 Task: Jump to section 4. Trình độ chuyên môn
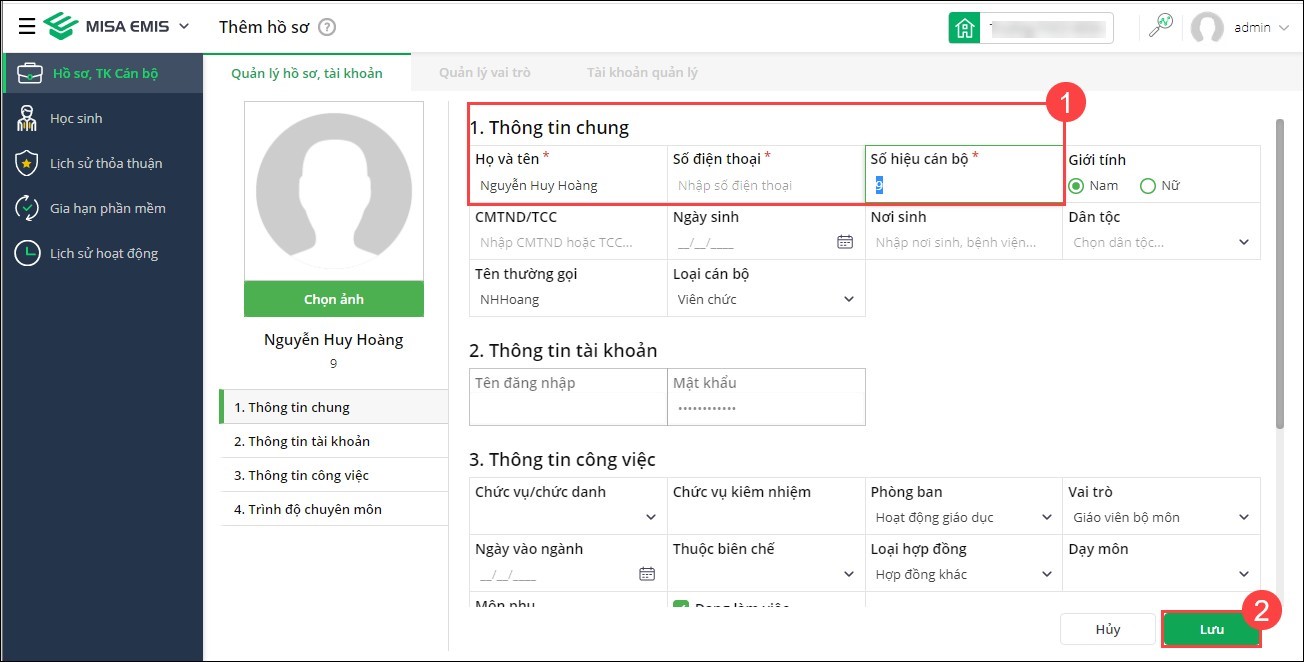tap(334, 509)
